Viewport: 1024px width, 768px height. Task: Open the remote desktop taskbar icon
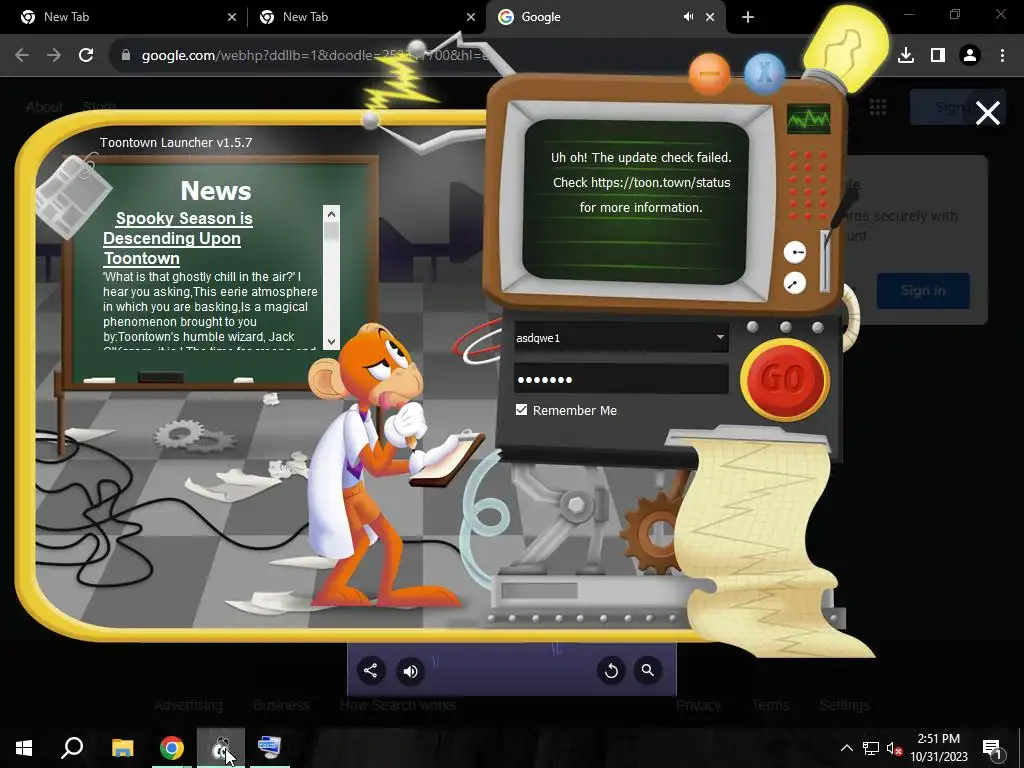[x=269, y=748]
